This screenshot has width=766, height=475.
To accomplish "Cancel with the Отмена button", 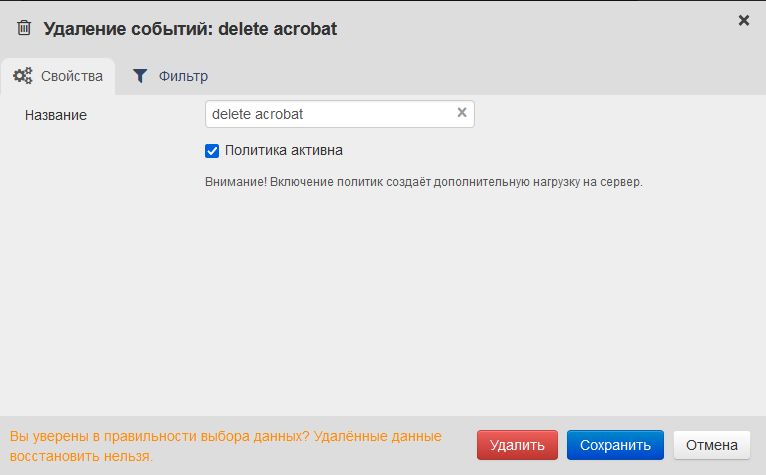I will coord(712,445).
